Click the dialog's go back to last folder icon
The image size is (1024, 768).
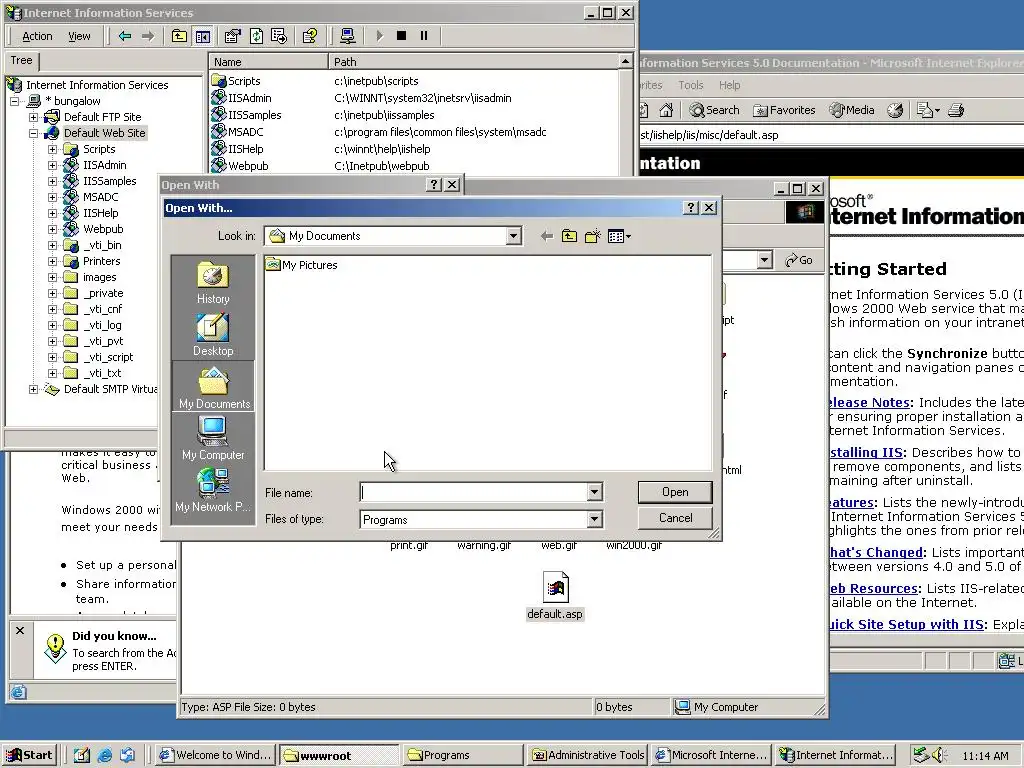(547, 236)
